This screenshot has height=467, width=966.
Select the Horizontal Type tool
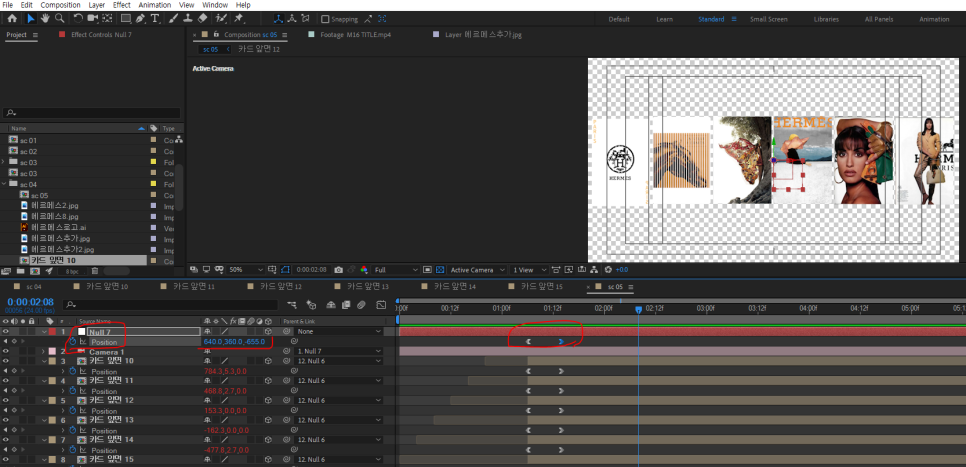coord(154,18)
